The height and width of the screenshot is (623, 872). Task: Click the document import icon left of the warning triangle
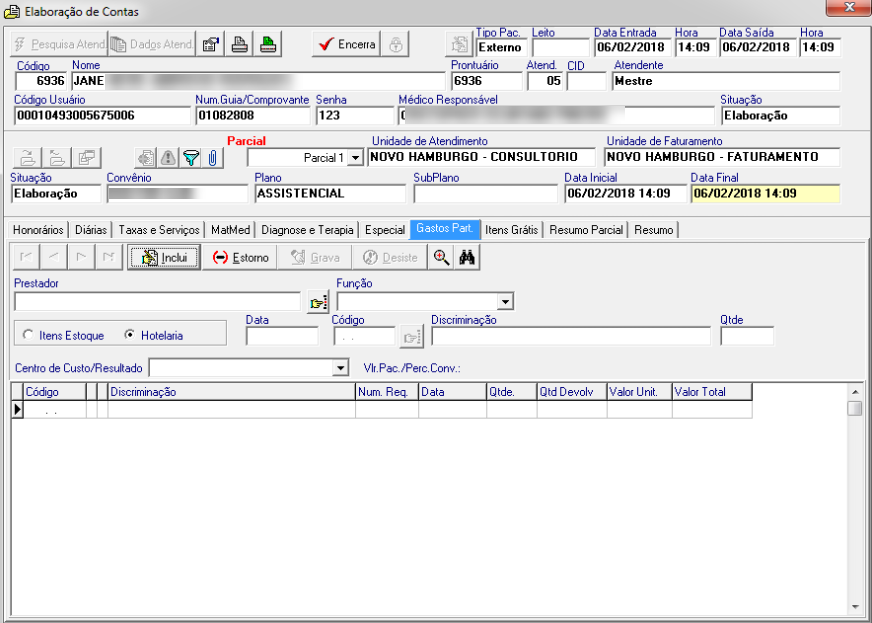tap(146, 158)
